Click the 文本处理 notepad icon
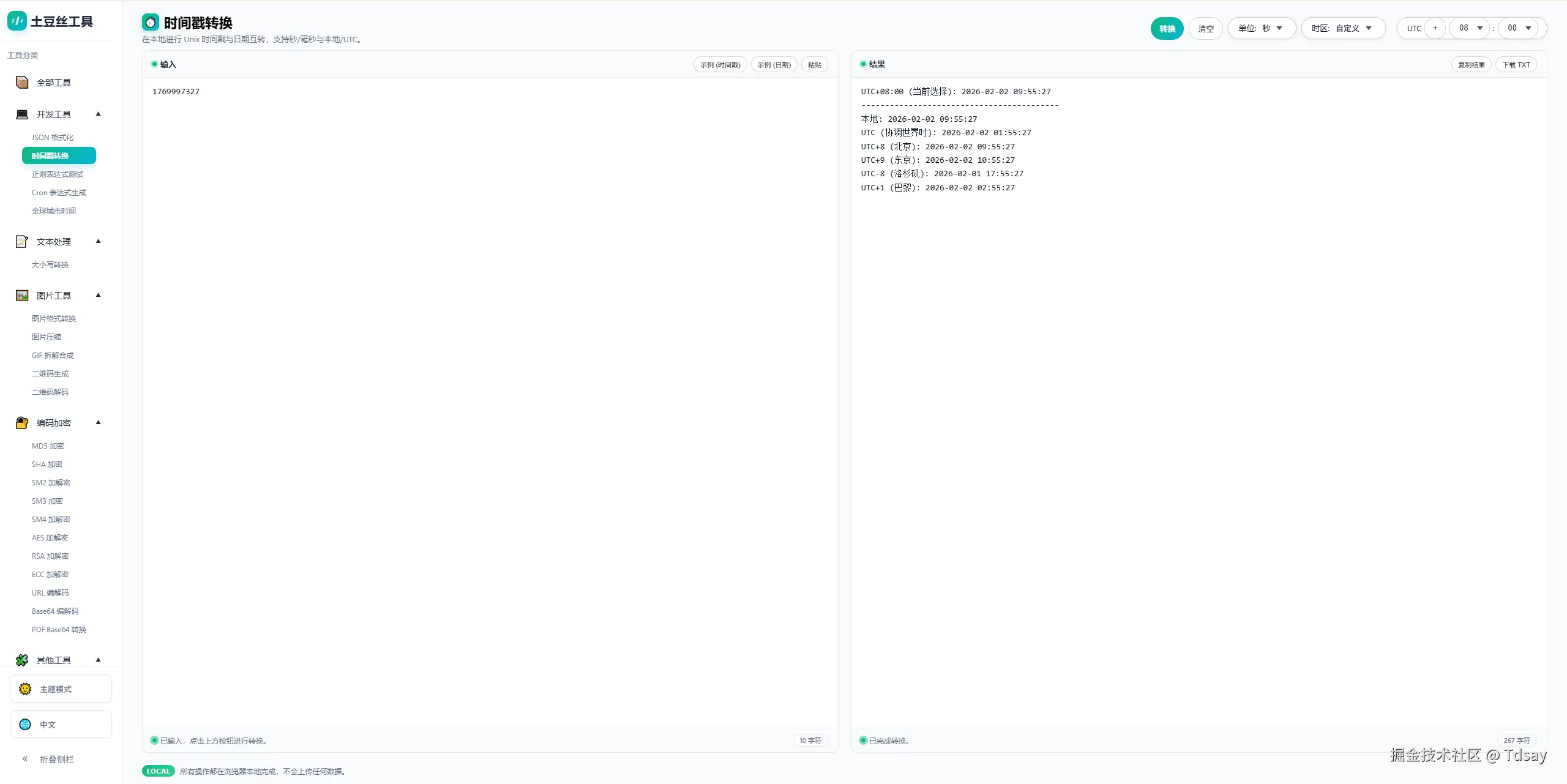The image size is (1567, 784). pyautogui.click(x=22, y=242)
